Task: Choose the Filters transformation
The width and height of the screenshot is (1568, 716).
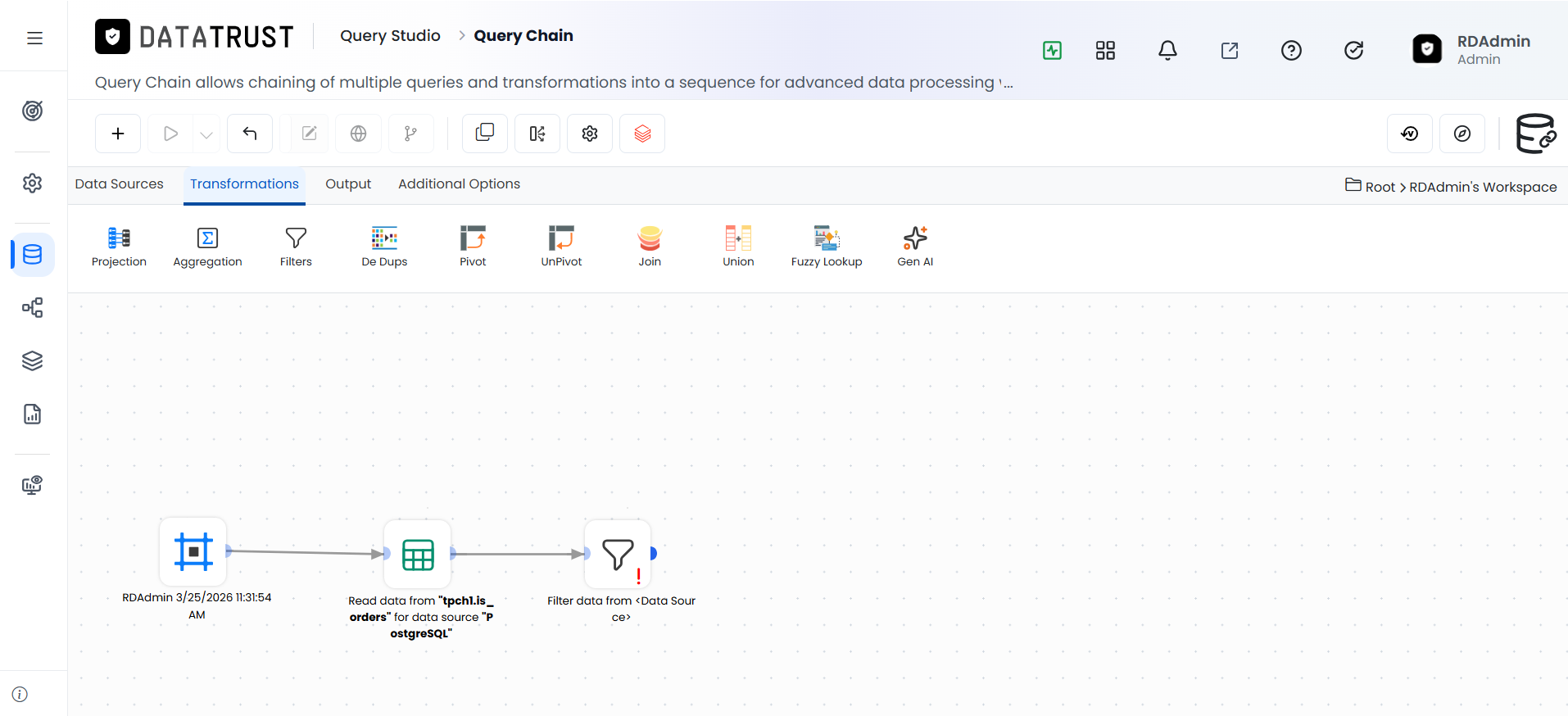Action: point(296,247)
